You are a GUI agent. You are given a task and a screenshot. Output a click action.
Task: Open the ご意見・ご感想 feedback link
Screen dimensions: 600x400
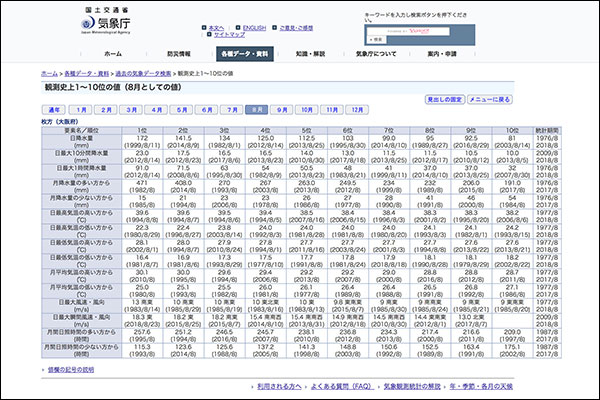coord(298,27)
